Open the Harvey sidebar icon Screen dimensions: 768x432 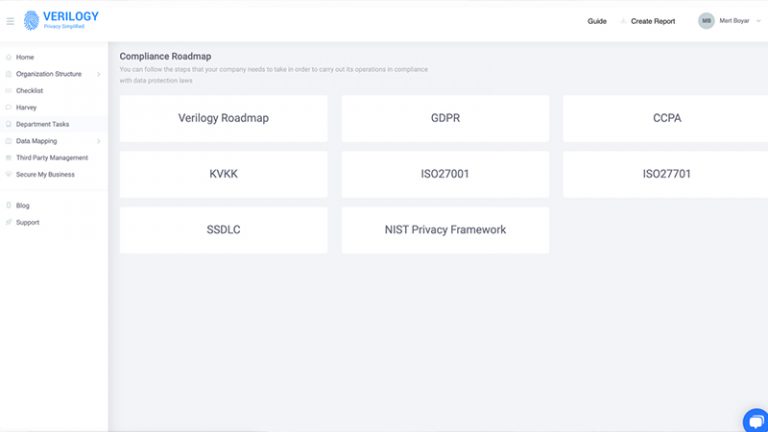coord(8,107)
